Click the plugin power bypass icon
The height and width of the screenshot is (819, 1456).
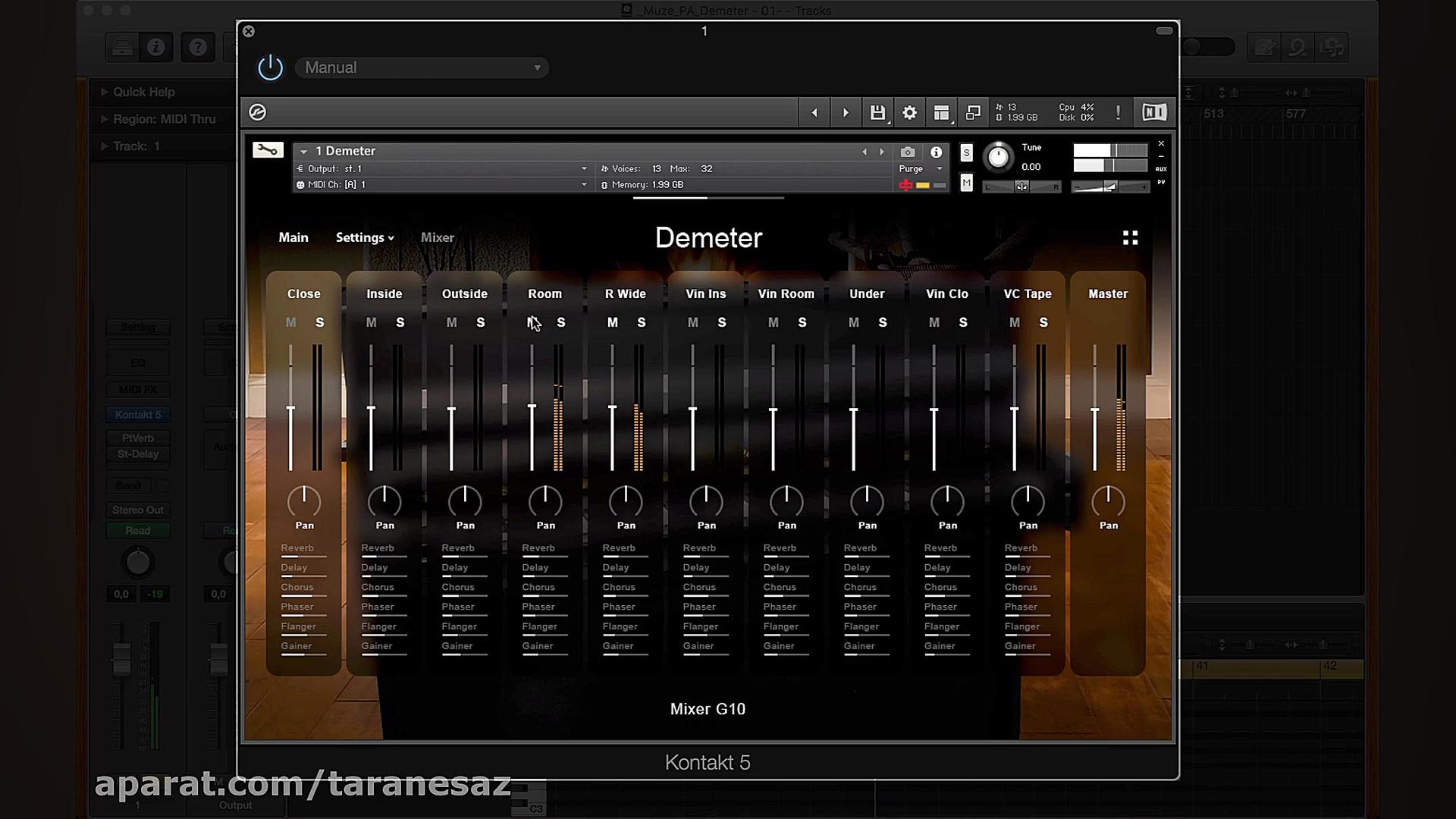pyautogui.click(x=270, y=67)
